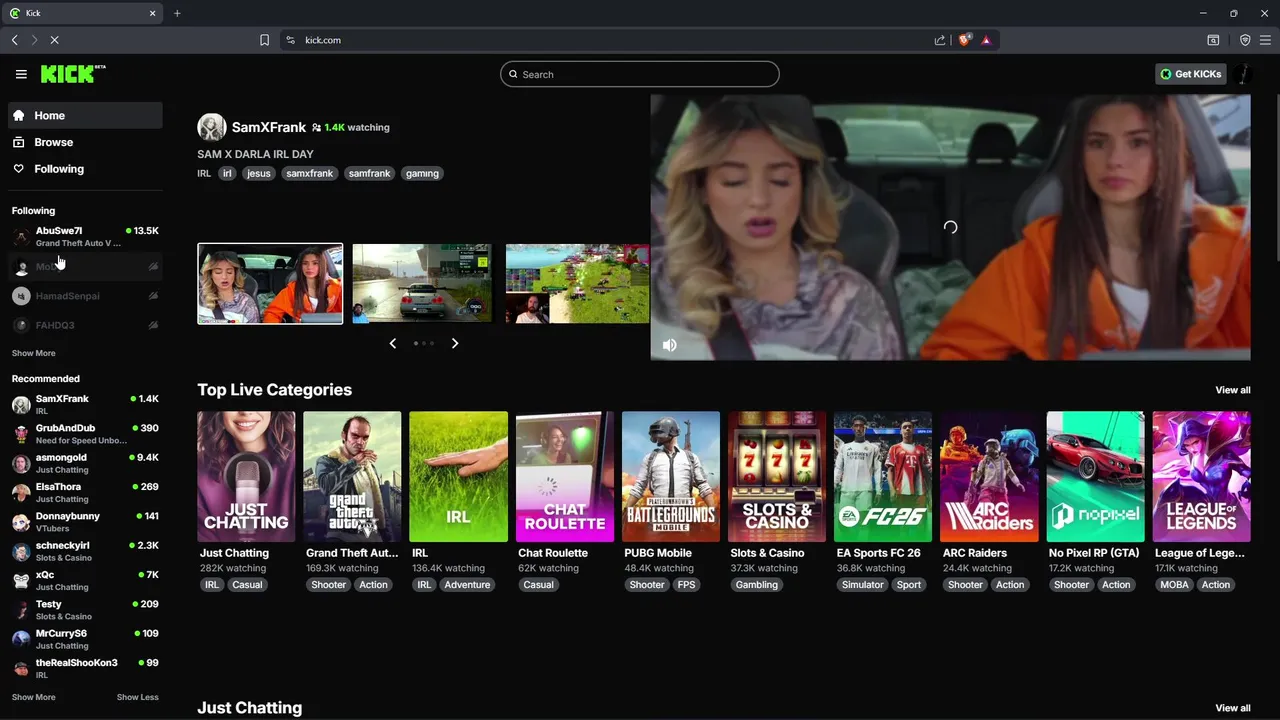Click SamXFrank avatar in featured header
Image resolution: width=1280 pixels, height=720 pixels.
[x=211, y=127]
